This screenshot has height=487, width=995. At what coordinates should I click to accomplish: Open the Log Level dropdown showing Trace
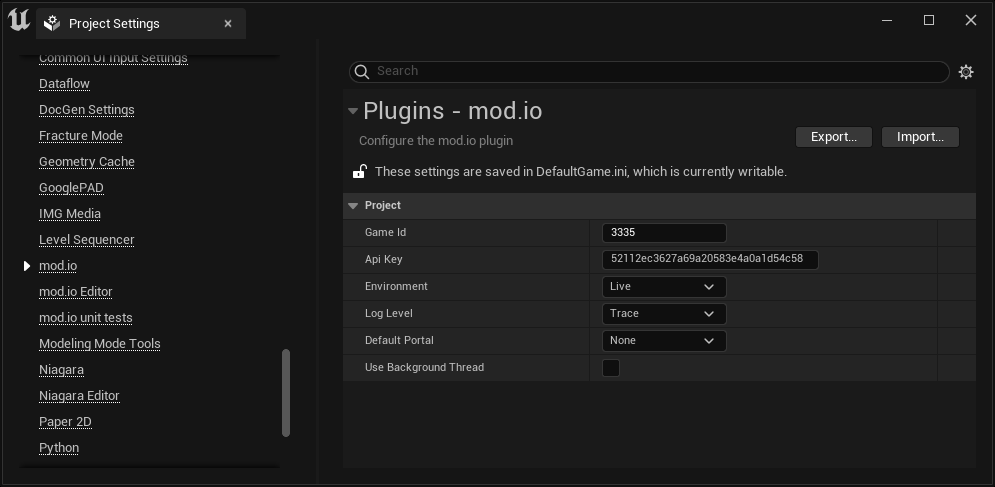click(x=664, y=314)
